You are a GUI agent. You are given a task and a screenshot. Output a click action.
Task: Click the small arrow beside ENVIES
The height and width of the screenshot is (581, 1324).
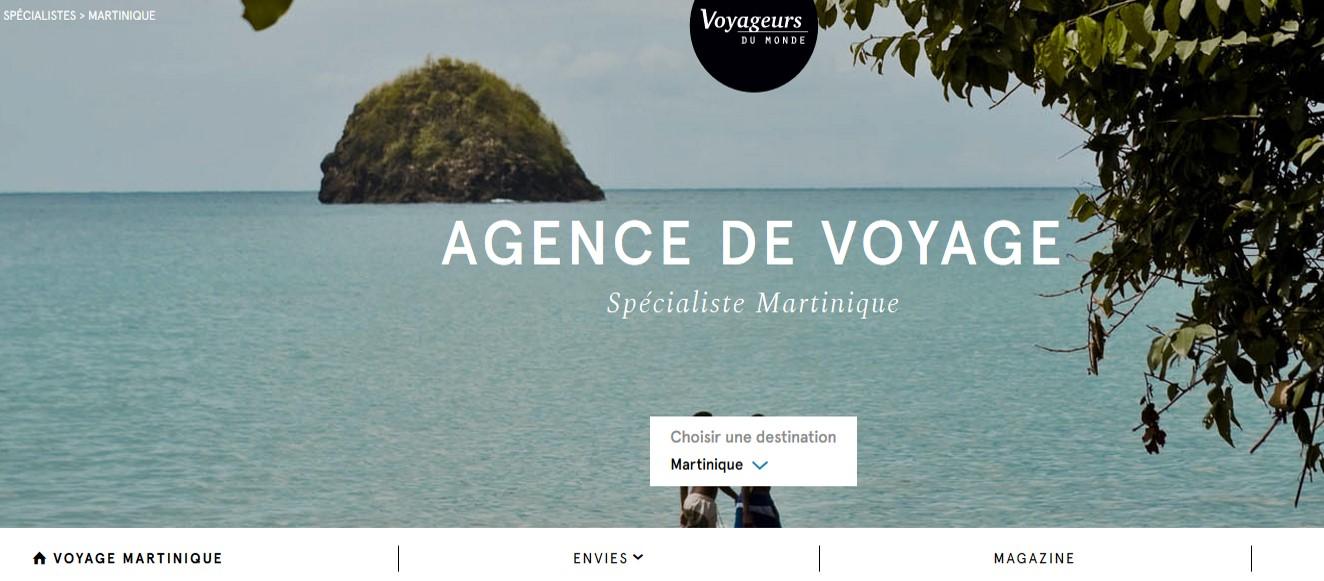pos(638,558)
